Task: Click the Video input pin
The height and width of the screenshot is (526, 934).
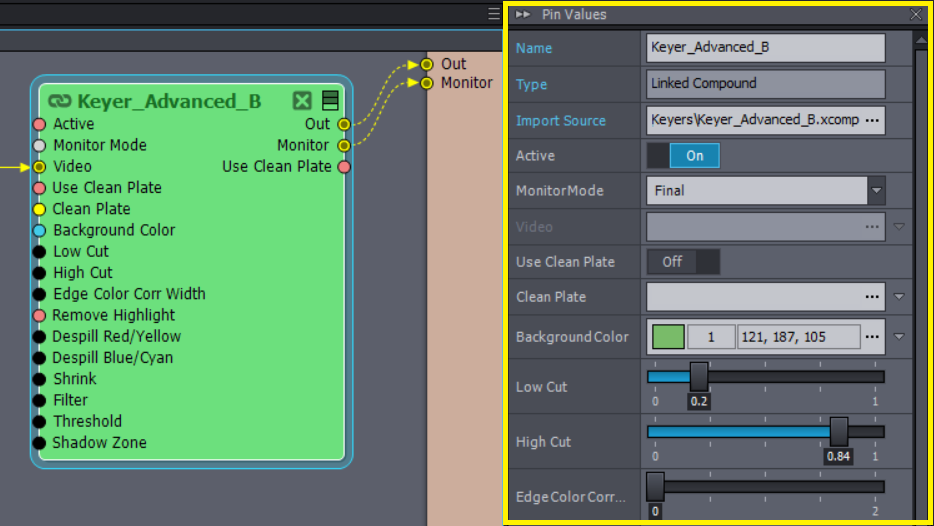Action: click(x=39, y=167)
